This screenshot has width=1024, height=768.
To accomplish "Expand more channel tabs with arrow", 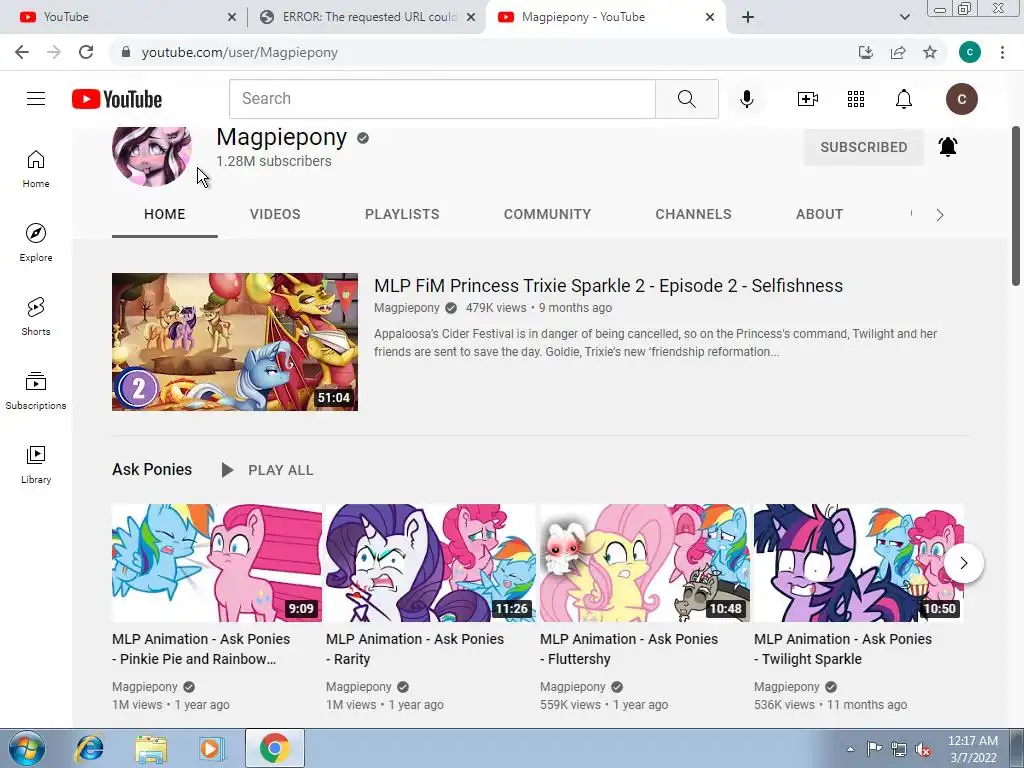I will tap(940, 215).
